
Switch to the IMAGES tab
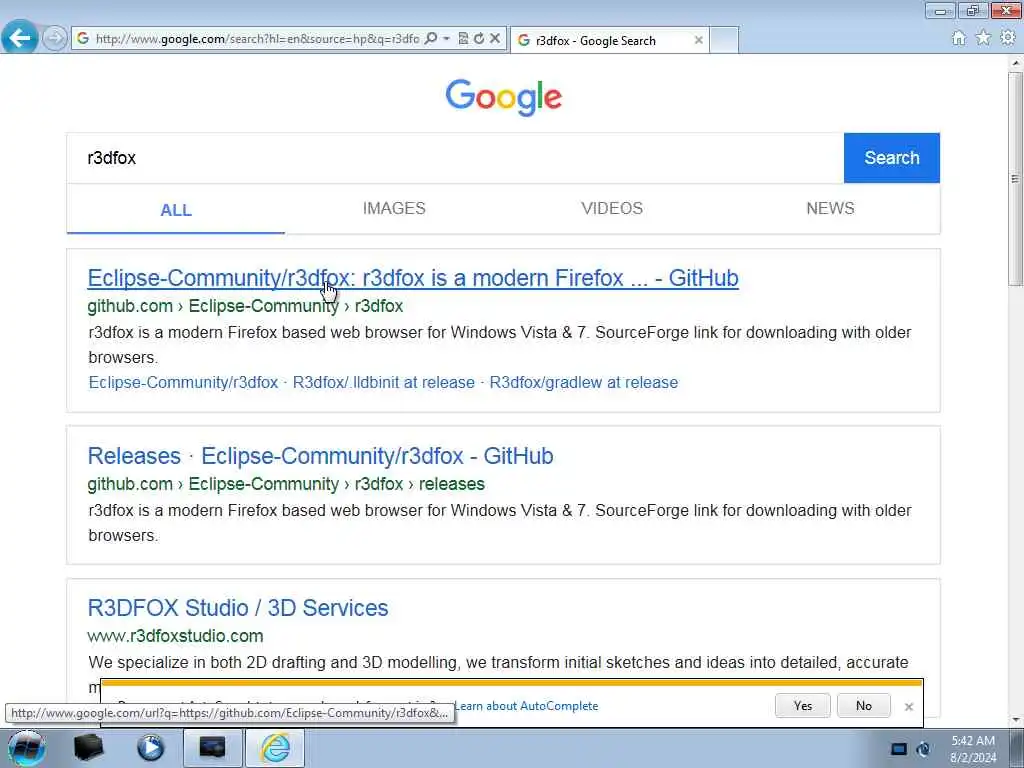click(394, 208)
